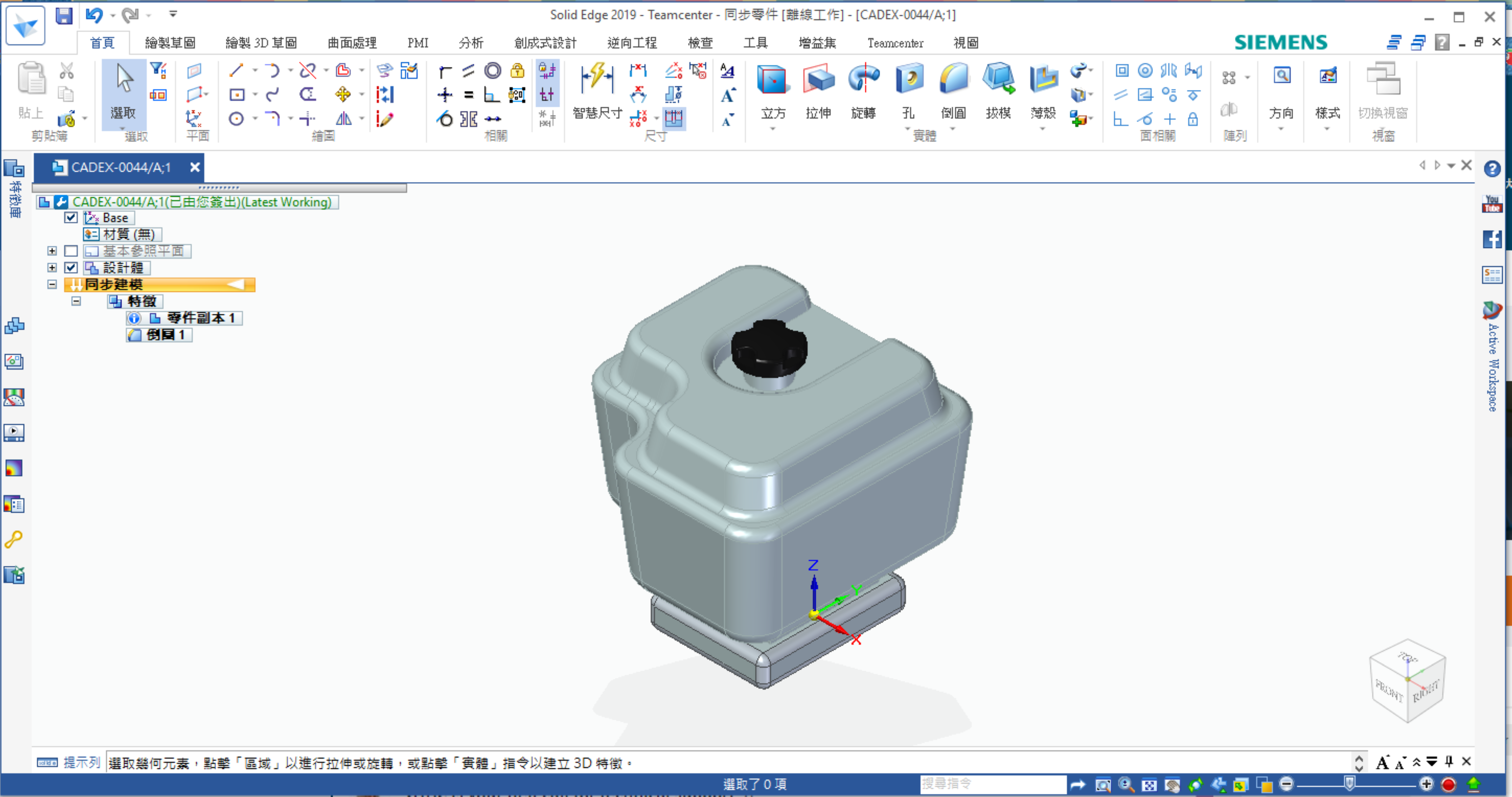Click the save icon in quick access toolbar

coord(63,15)
